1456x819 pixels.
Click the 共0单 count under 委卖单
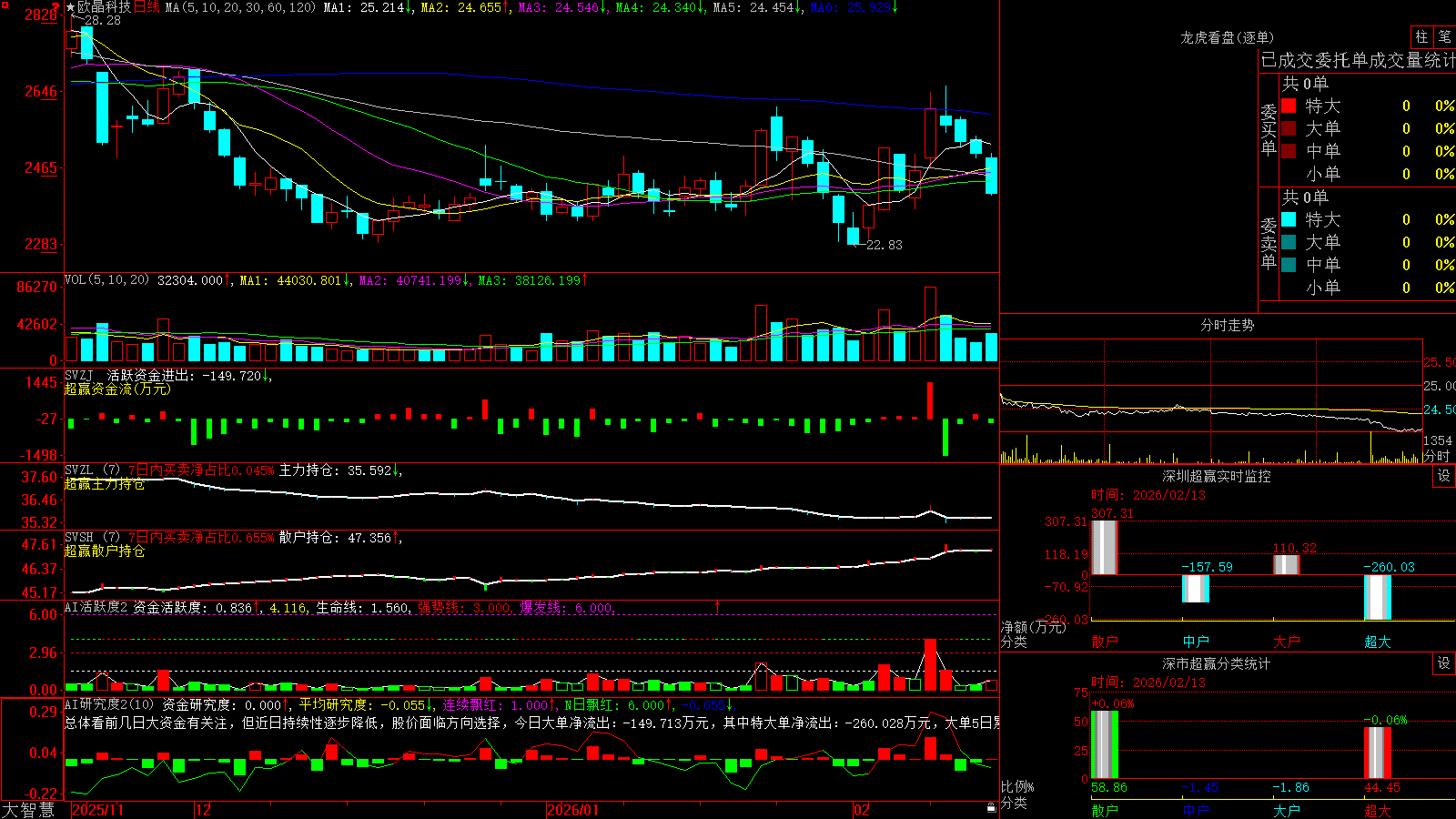coord(1305,197)
